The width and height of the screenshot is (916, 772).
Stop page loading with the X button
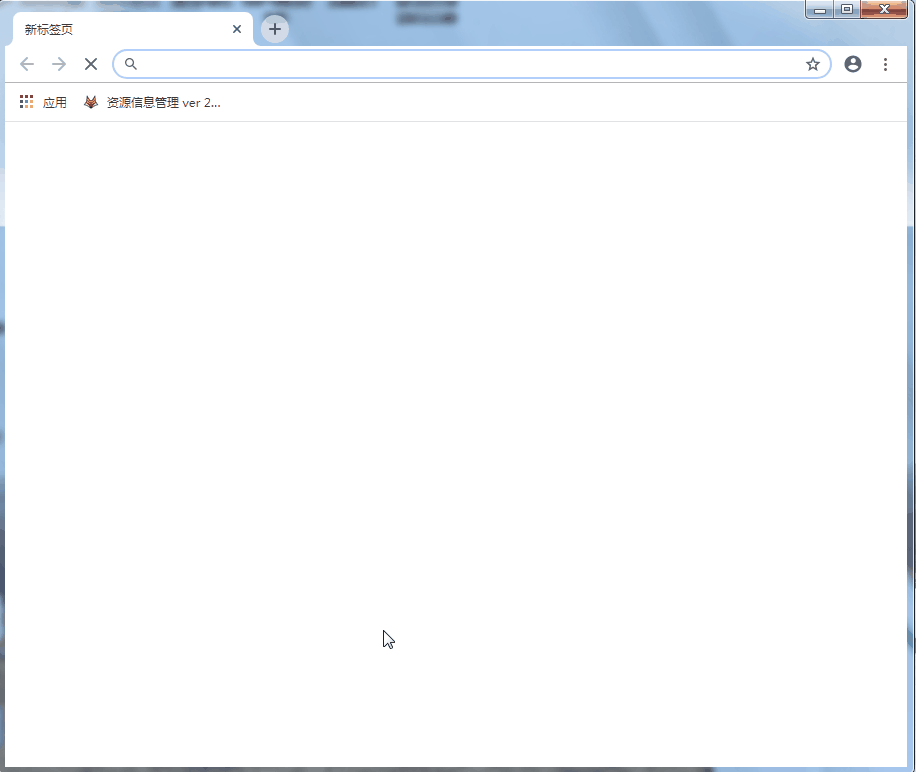point(91,64)
